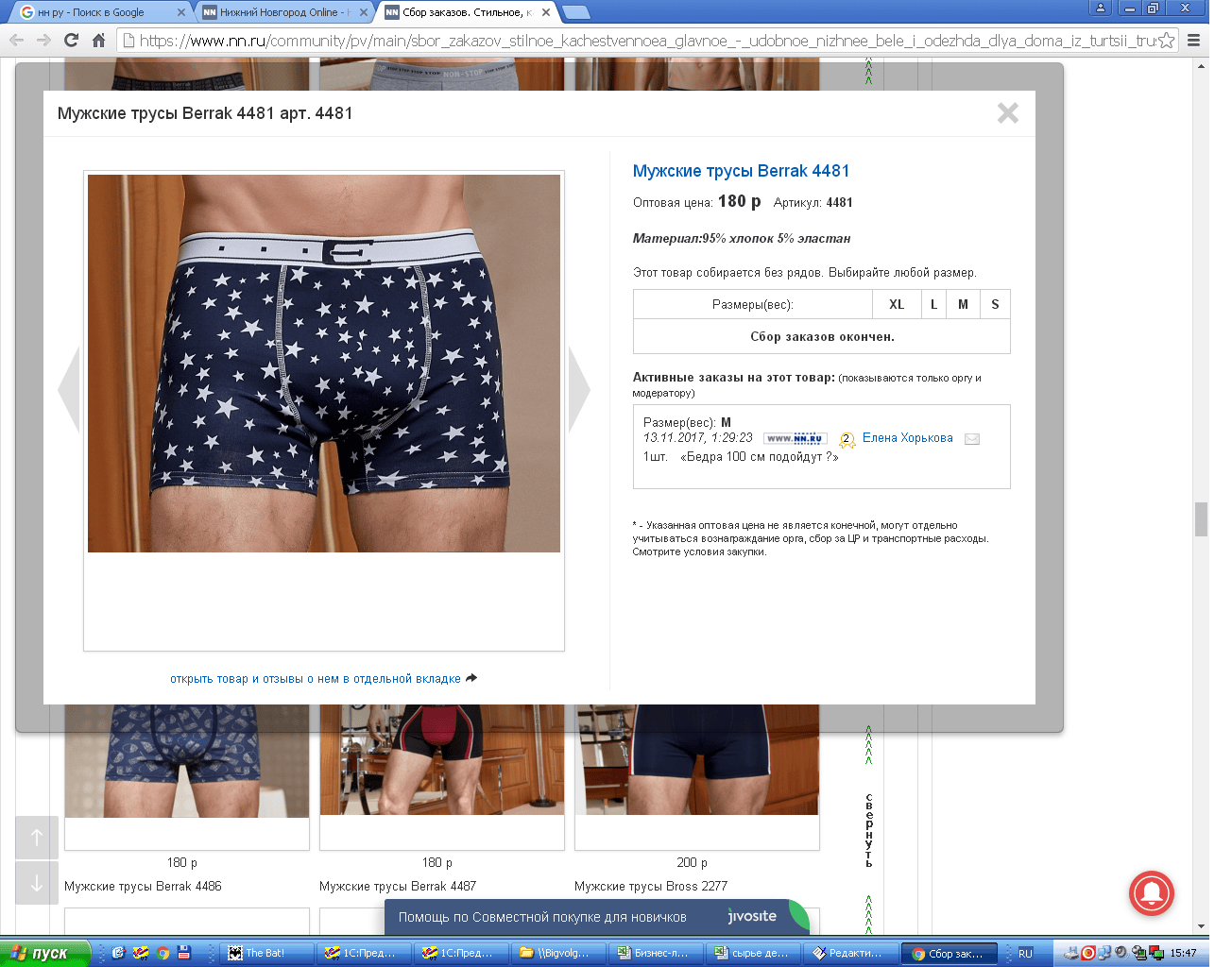Viewport: 1232px width, 967px height.
Task: Click the 'Сбор заказов окончен.' status text
Action: click(822, 336)
